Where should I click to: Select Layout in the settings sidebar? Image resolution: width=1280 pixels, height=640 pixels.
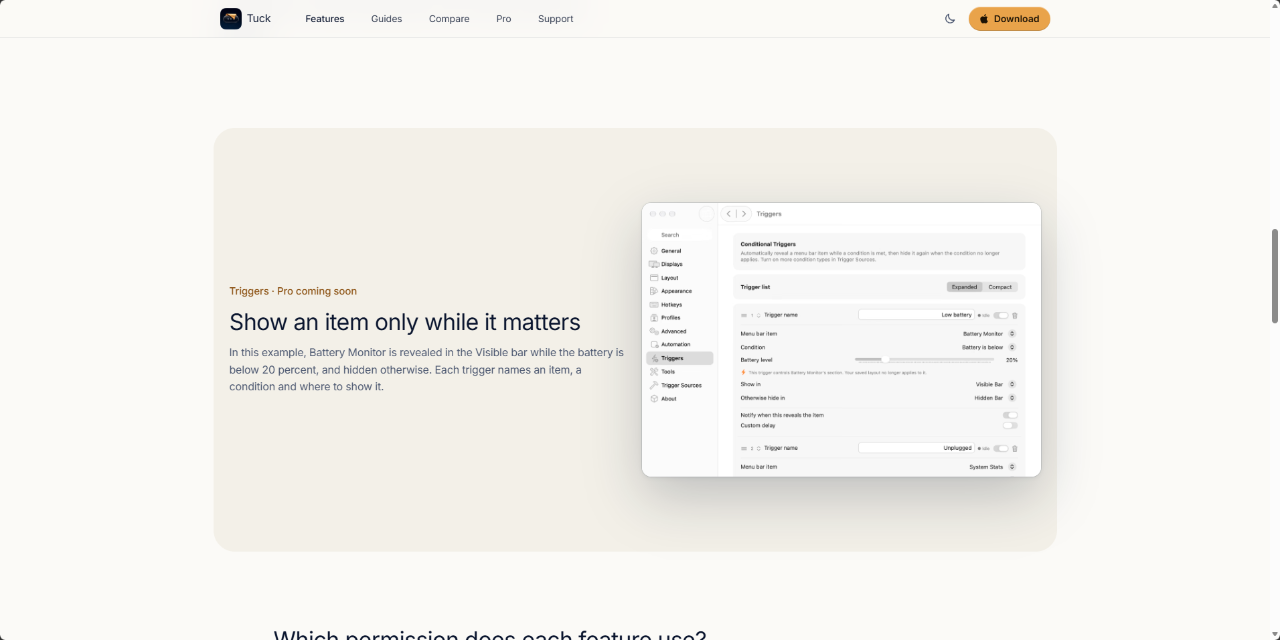[664, 278]
